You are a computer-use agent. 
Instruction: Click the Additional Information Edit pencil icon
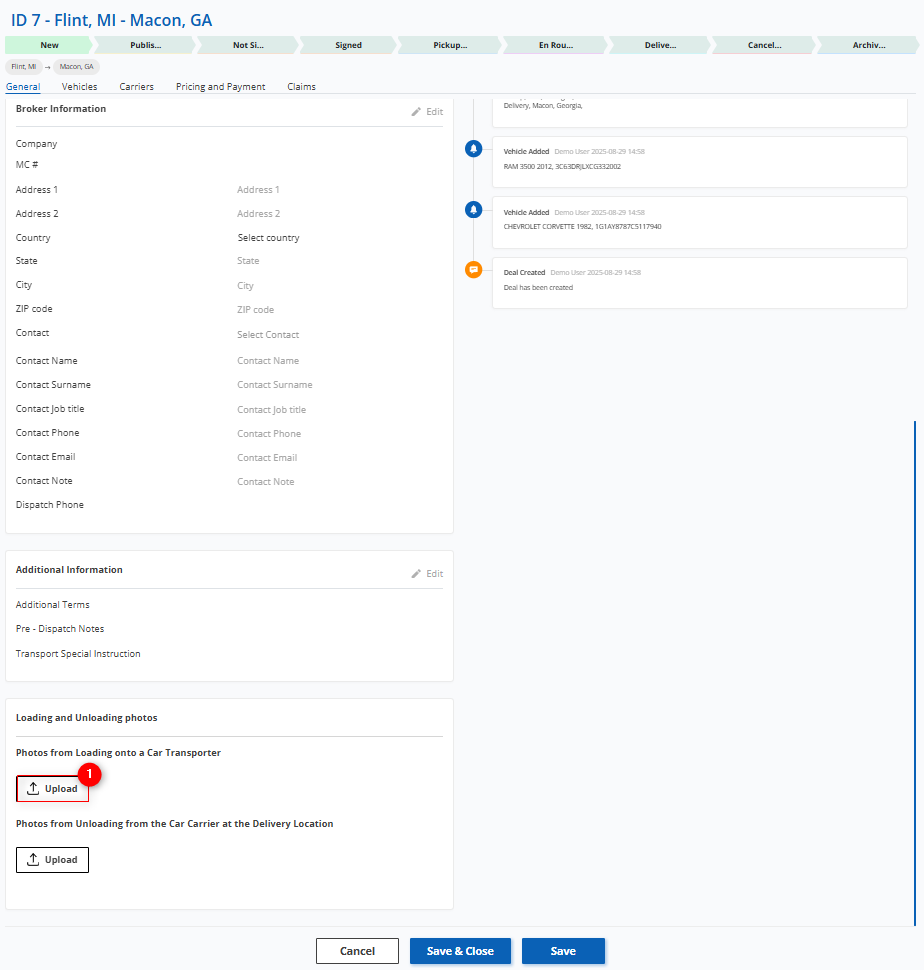416,574
